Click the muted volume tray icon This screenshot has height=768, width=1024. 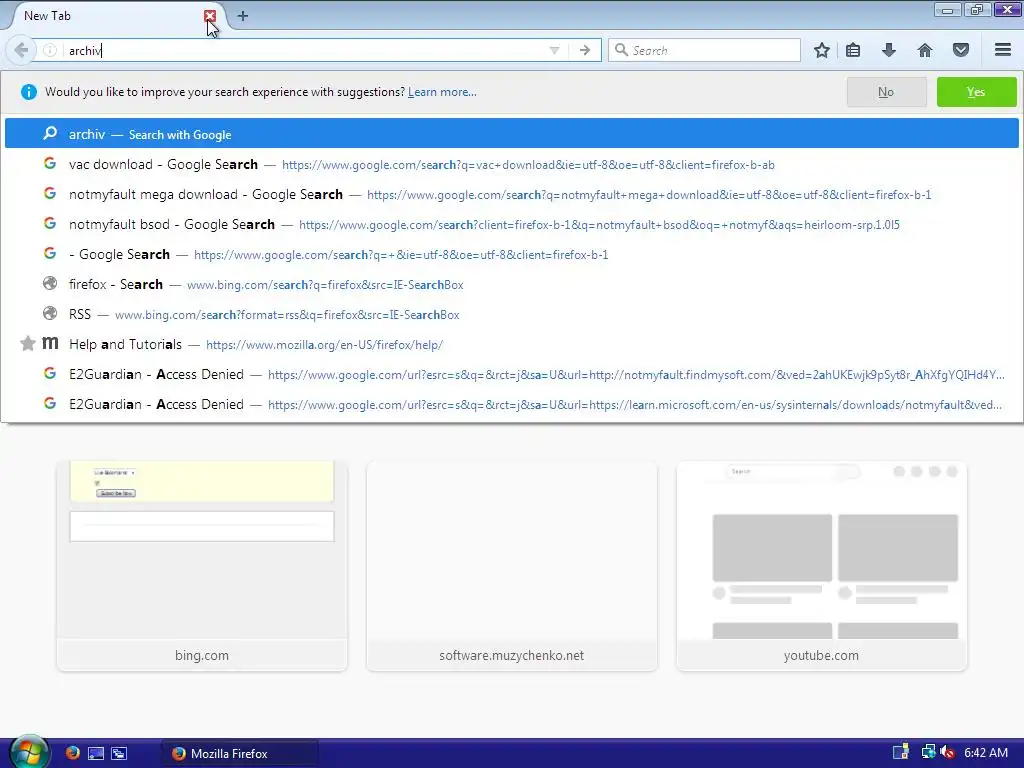948,753
